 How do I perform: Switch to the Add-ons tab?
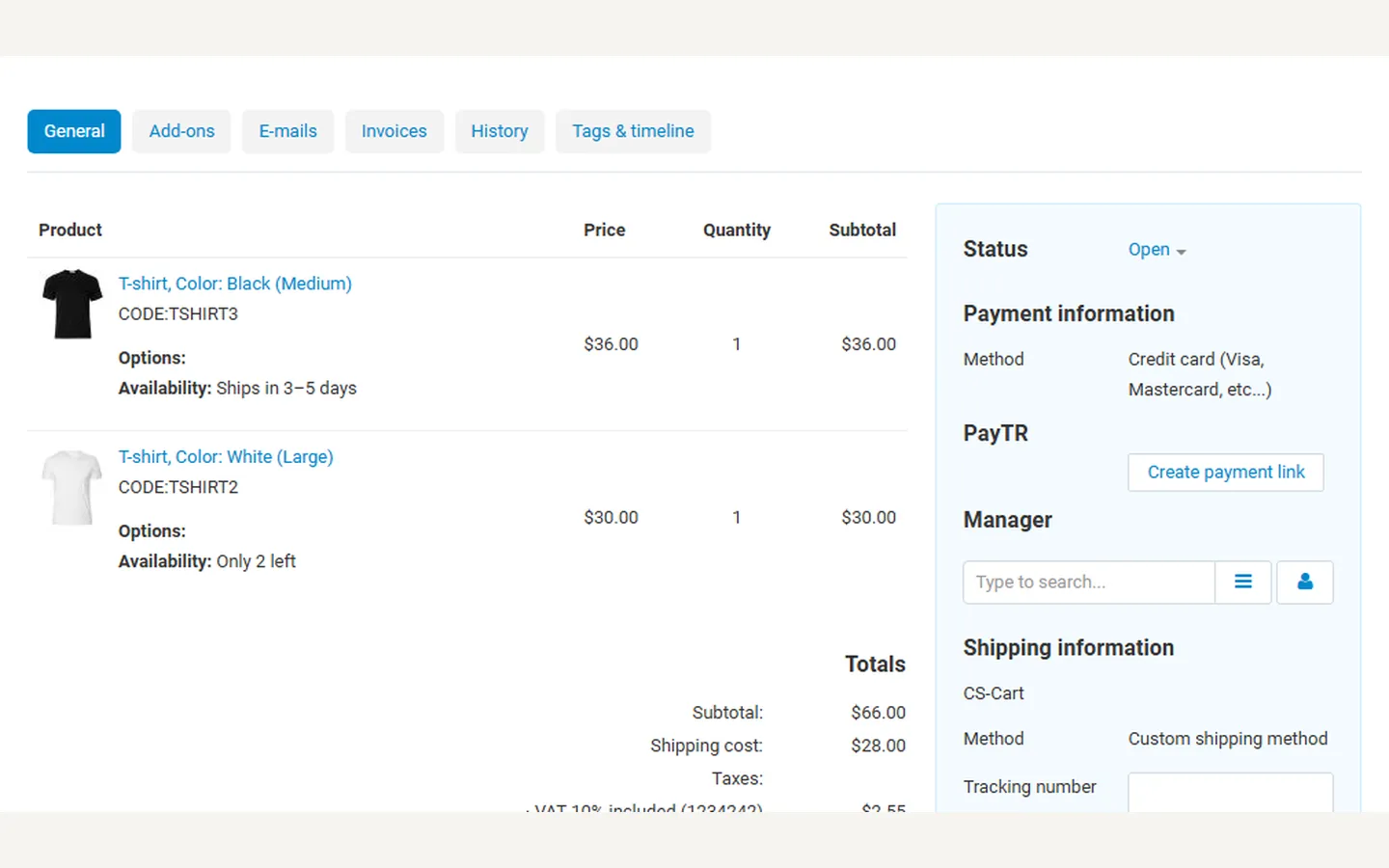[x=181, y=131]
